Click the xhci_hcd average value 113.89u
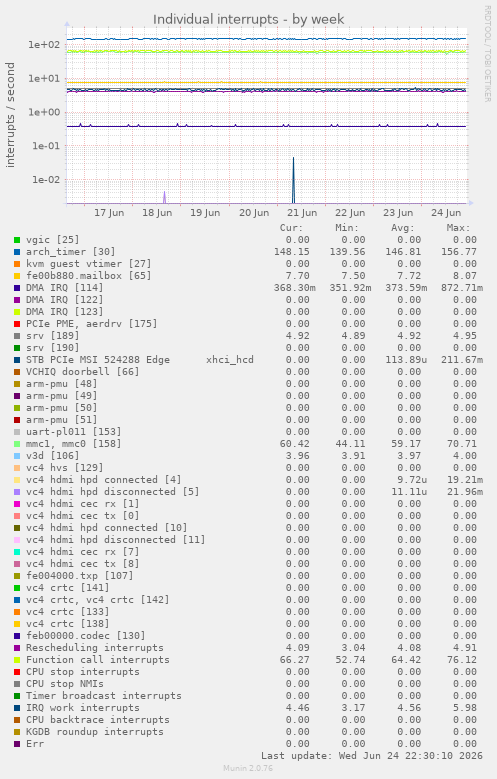 coord(406,360)
